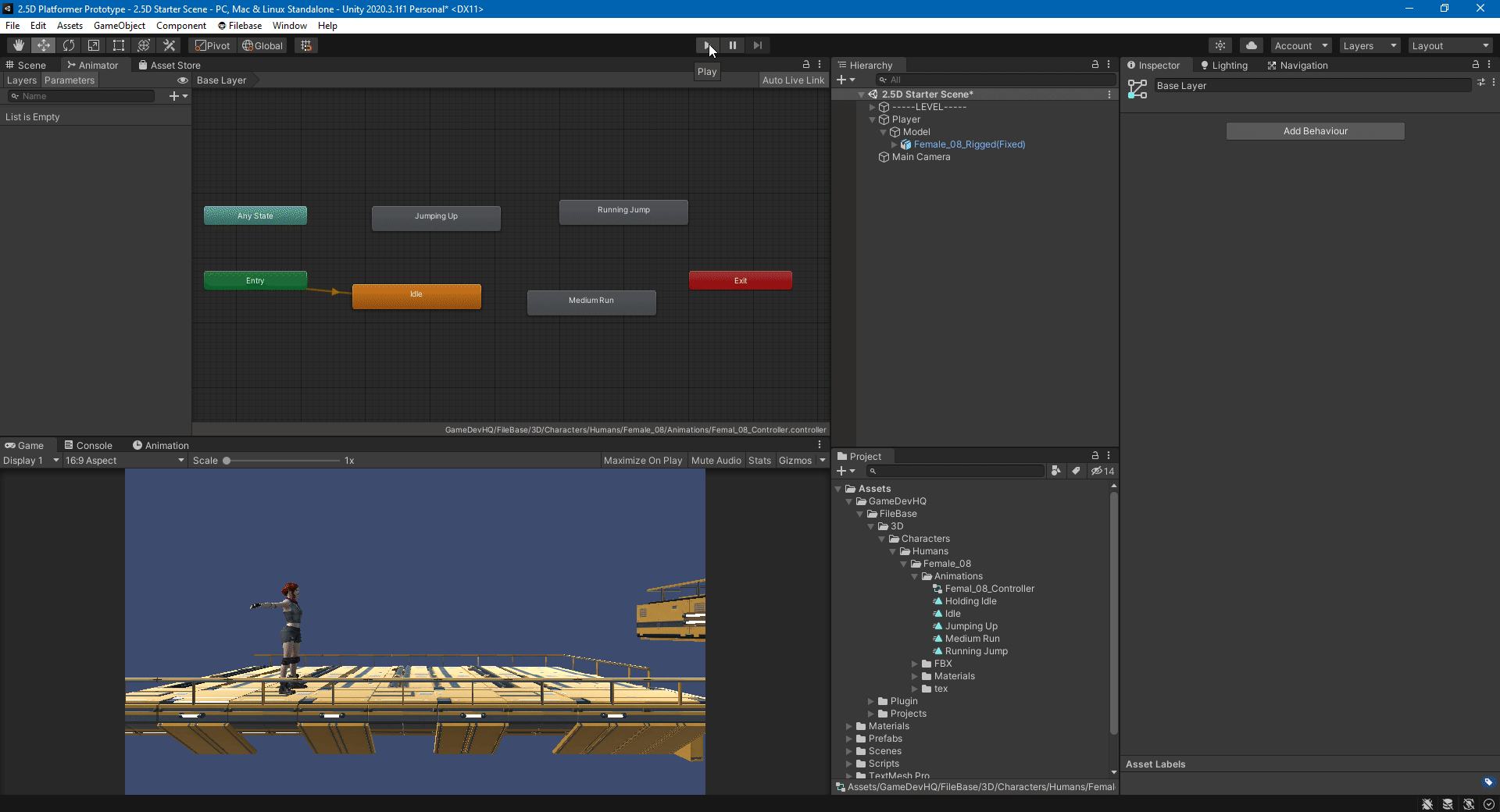Select the Hand tool in the toolbar
This screenshot has height=812, width=1500.
click(17, 45)
